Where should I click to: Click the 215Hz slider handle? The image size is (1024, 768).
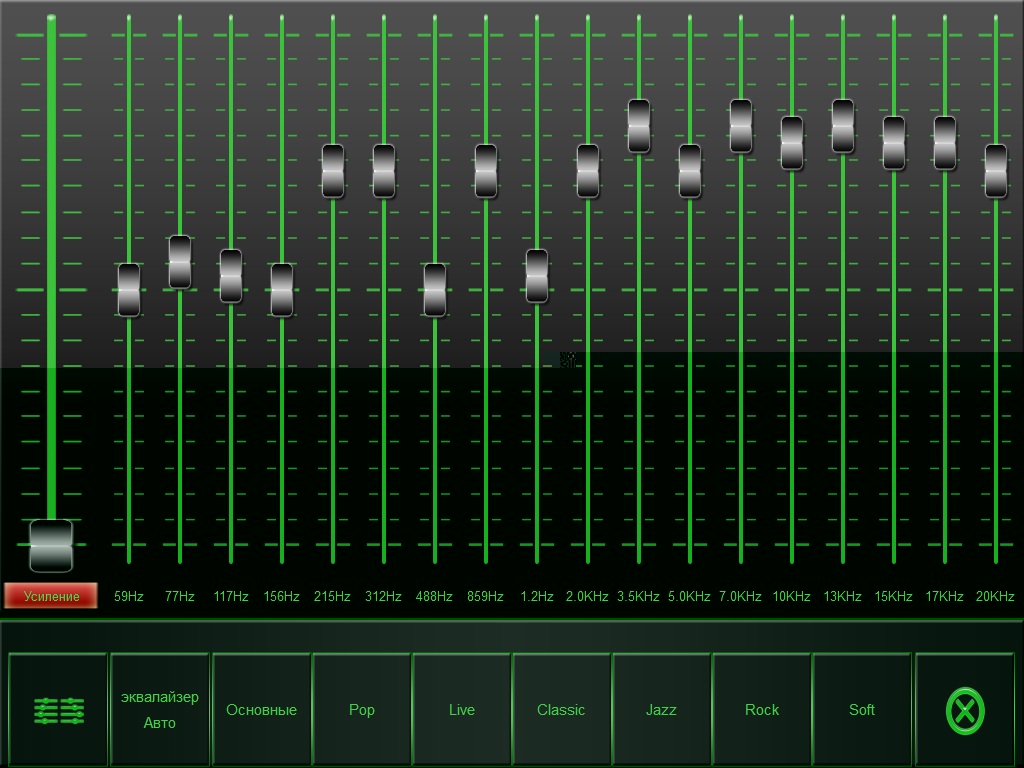click(x=333, y=171)
